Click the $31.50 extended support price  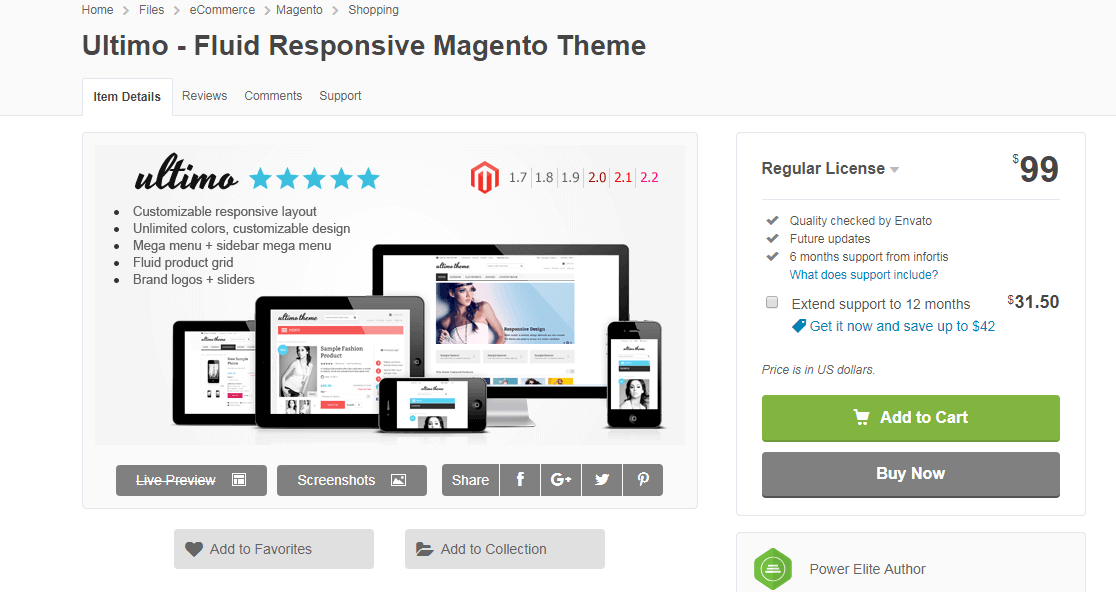[1033, 302]
